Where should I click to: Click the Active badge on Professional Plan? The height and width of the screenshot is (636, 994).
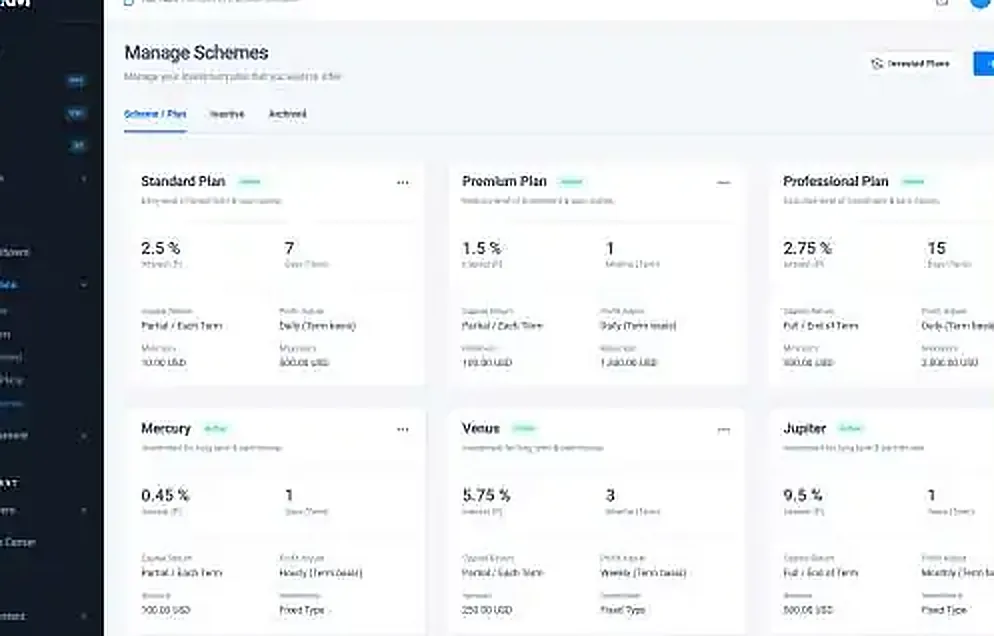[x=913, y=181]
